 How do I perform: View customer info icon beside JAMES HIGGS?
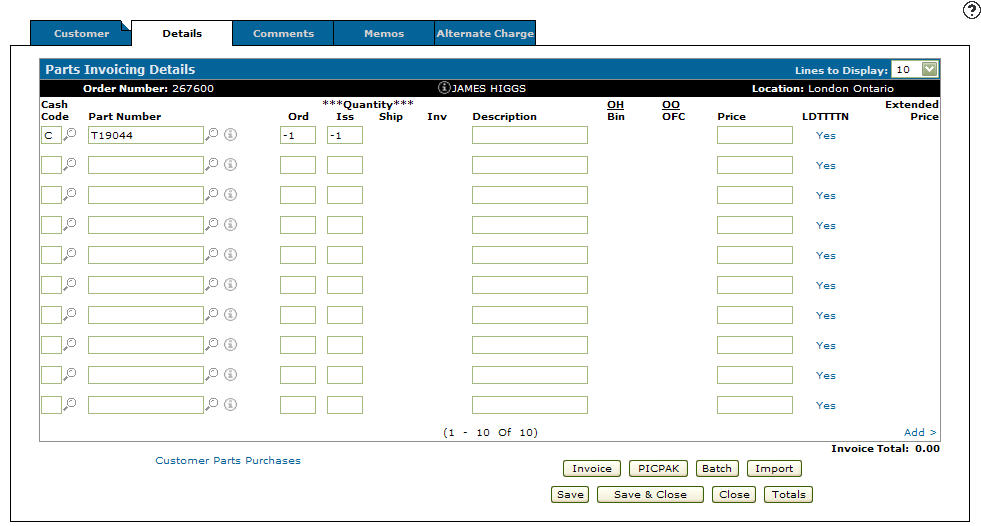[x=444, y=88]
